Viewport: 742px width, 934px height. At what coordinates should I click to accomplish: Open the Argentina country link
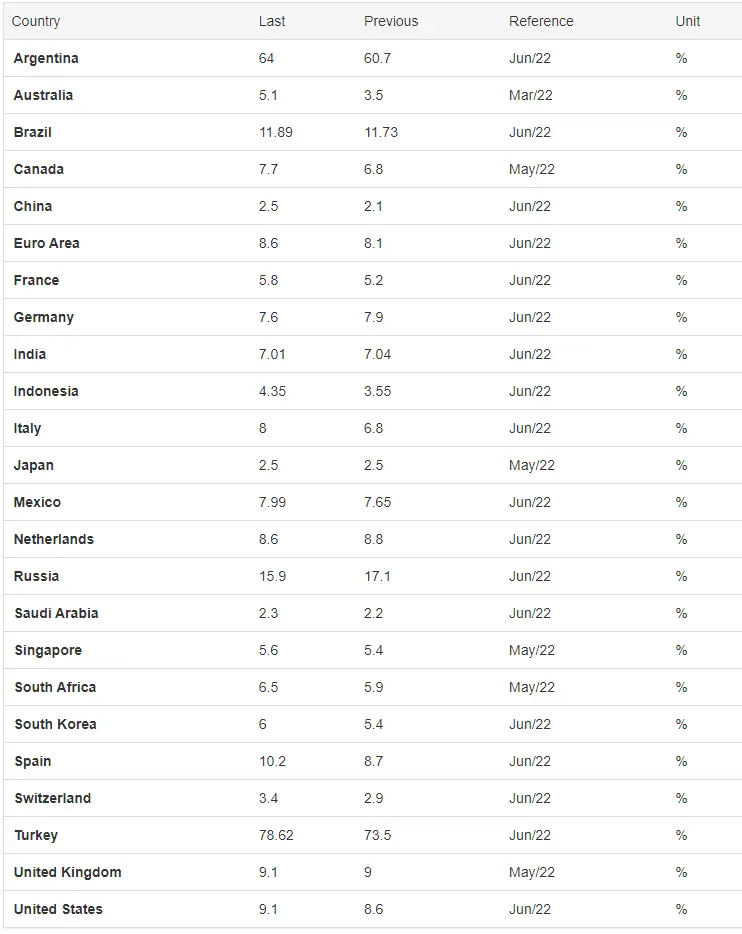coord(46,58)
